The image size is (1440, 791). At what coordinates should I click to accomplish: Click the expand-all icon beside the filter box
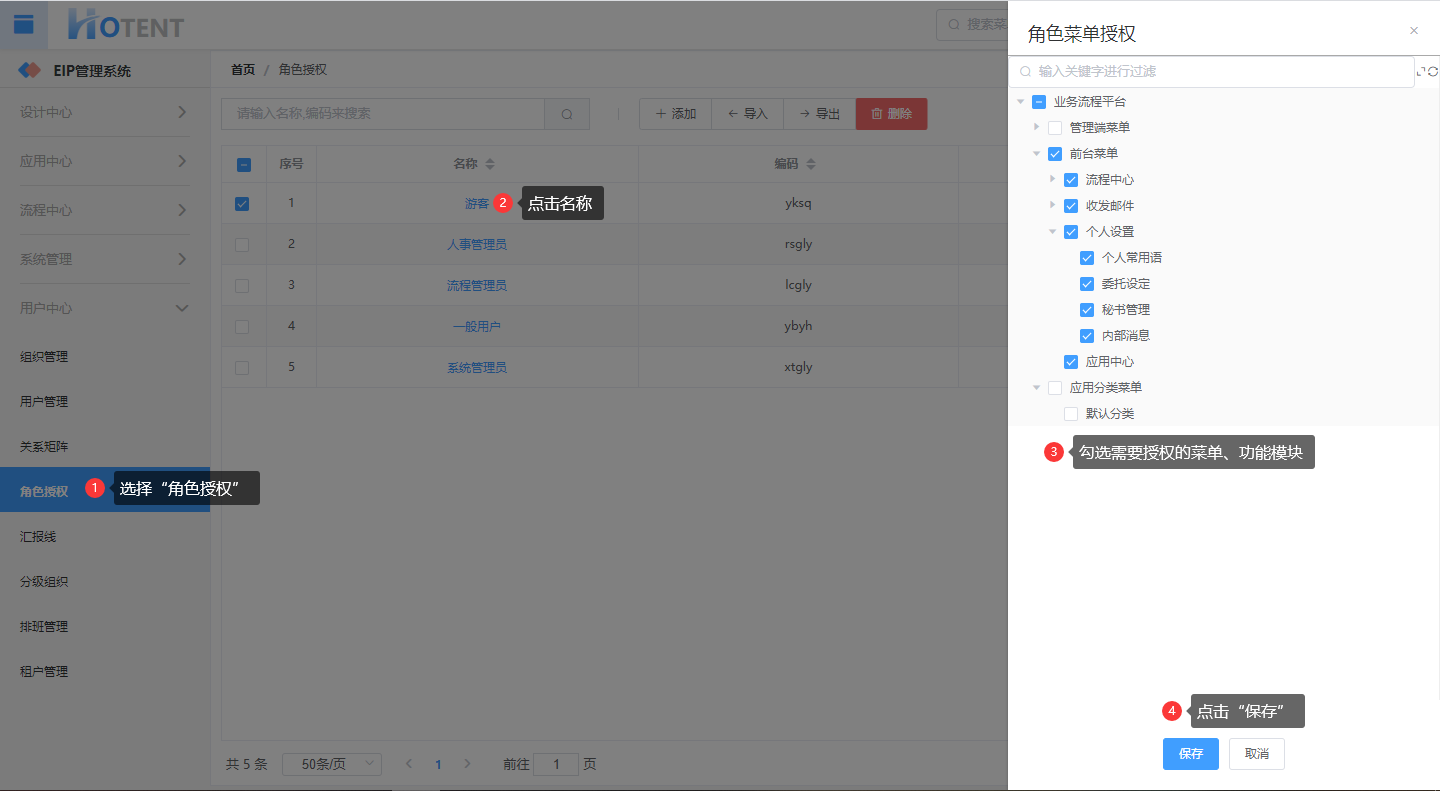(x=1421, y=72)
